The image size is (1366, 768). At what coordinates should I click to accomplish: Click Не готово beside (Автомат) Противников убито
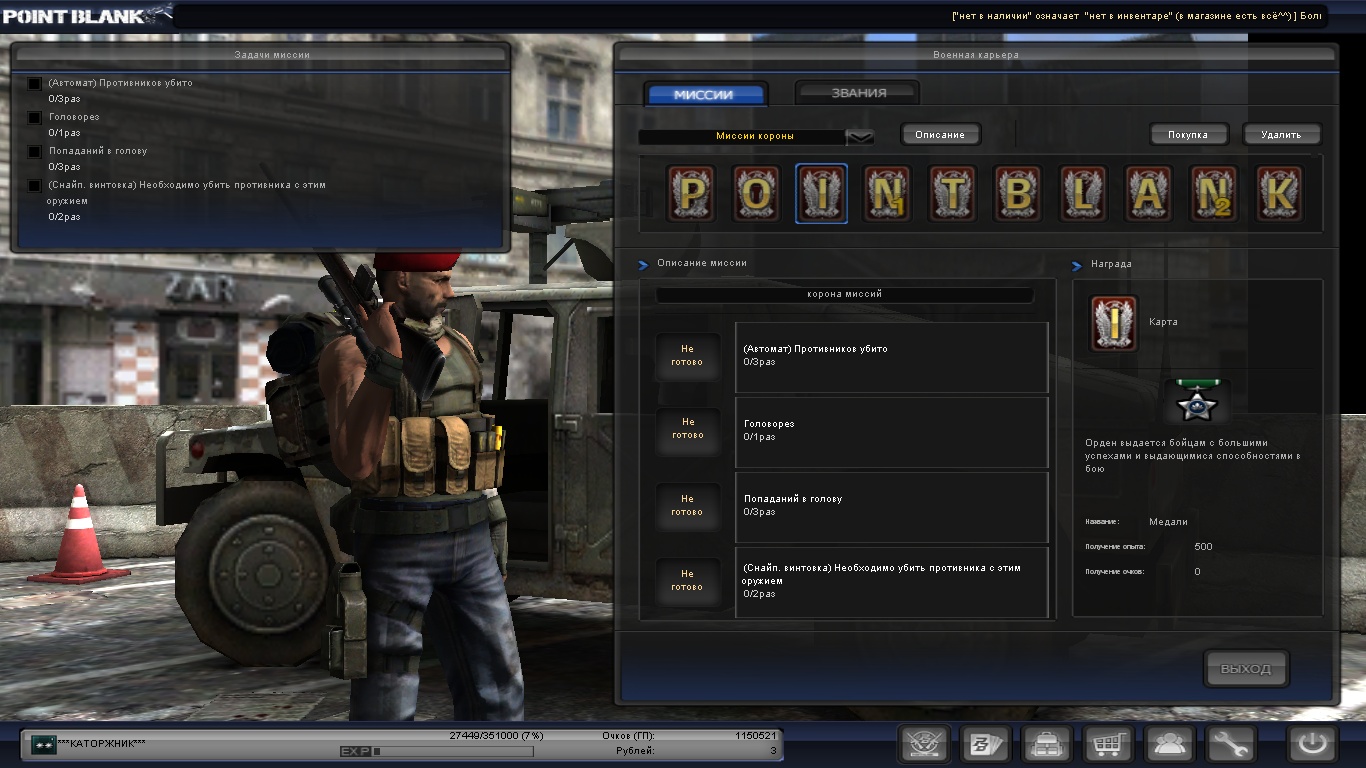tap(687, 356)
